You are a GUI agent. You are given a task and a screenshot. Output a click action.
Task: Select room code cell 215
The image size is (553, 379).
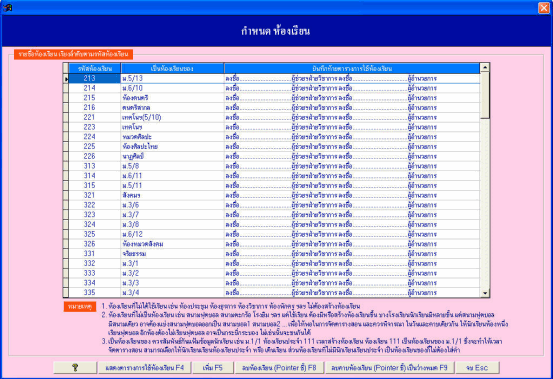click(x=95, y=98)
